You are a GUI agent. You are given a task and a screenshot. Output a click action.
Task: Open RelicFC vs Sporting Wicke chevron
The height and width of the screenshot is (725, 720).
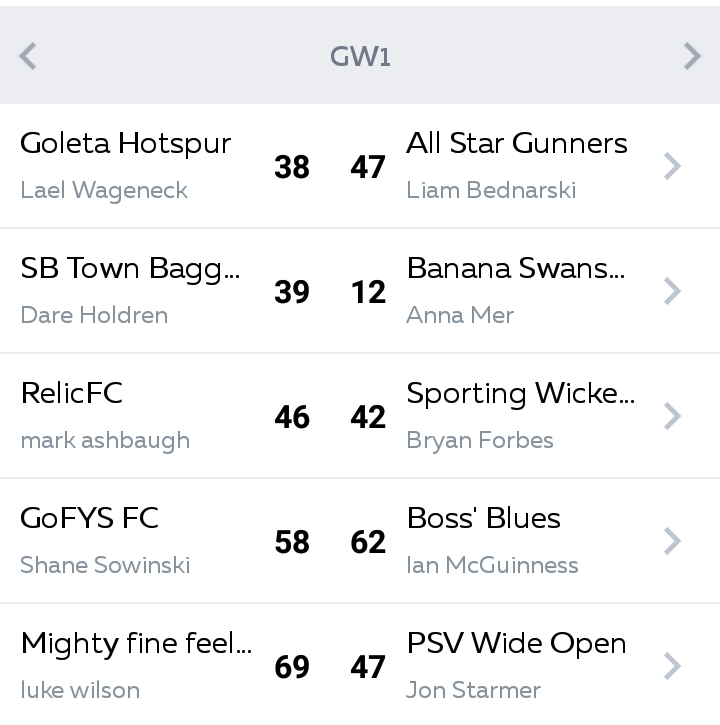(x=672, y=416)
